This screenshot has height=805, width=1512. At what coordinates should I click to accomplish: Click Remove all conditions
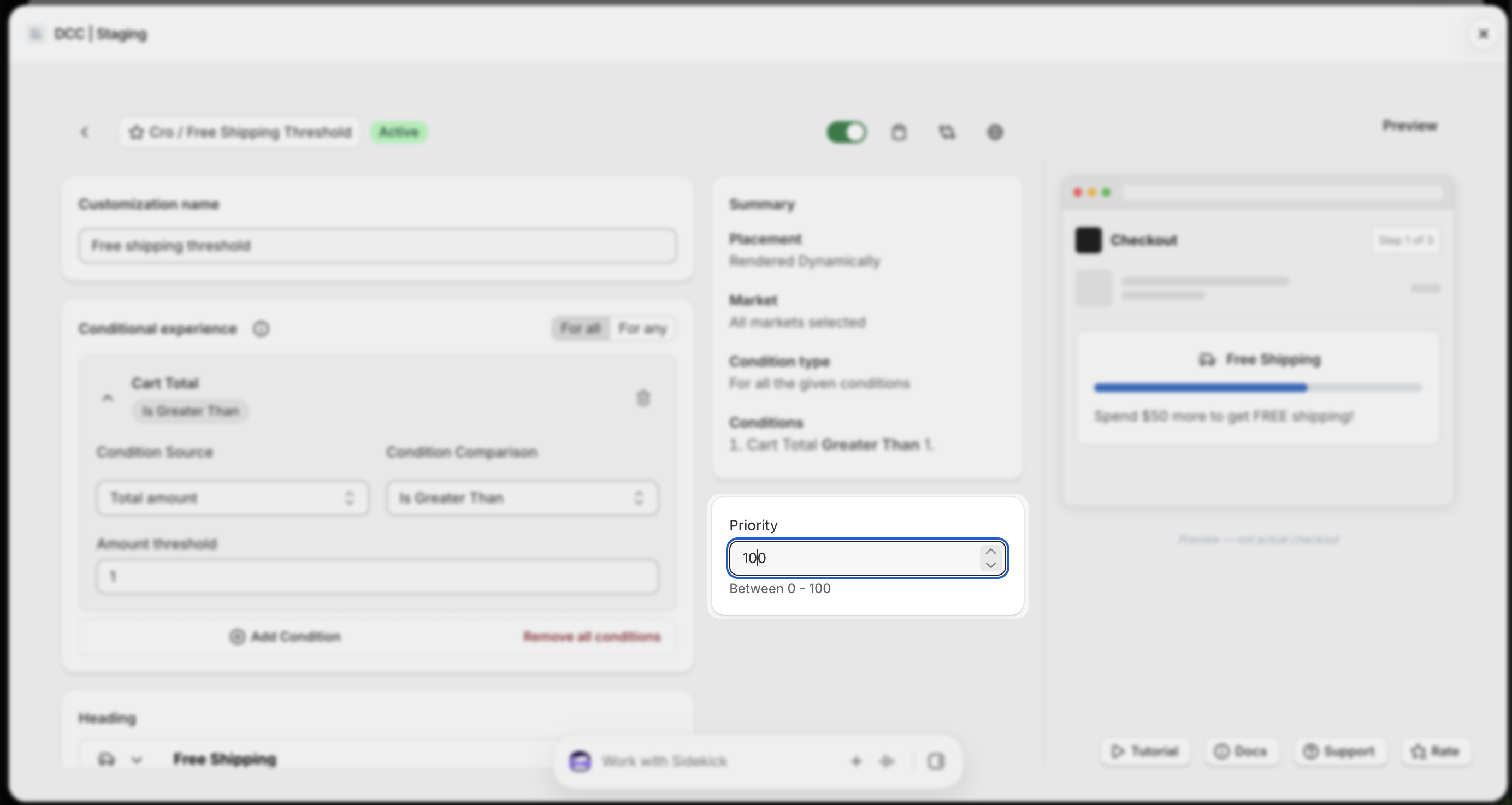pos(592,637)
